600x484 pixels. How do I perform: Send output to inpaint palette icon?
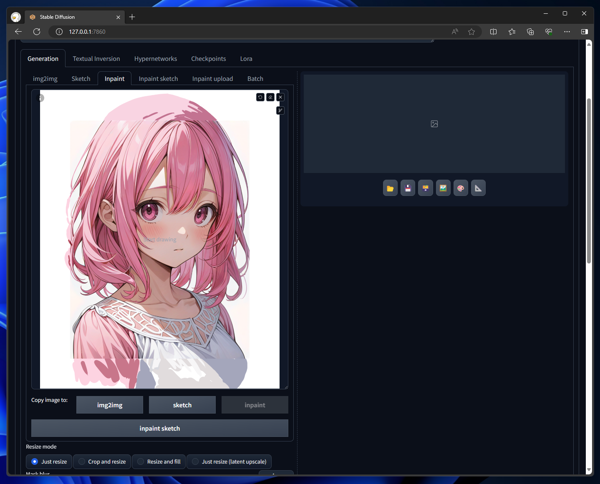461,188
